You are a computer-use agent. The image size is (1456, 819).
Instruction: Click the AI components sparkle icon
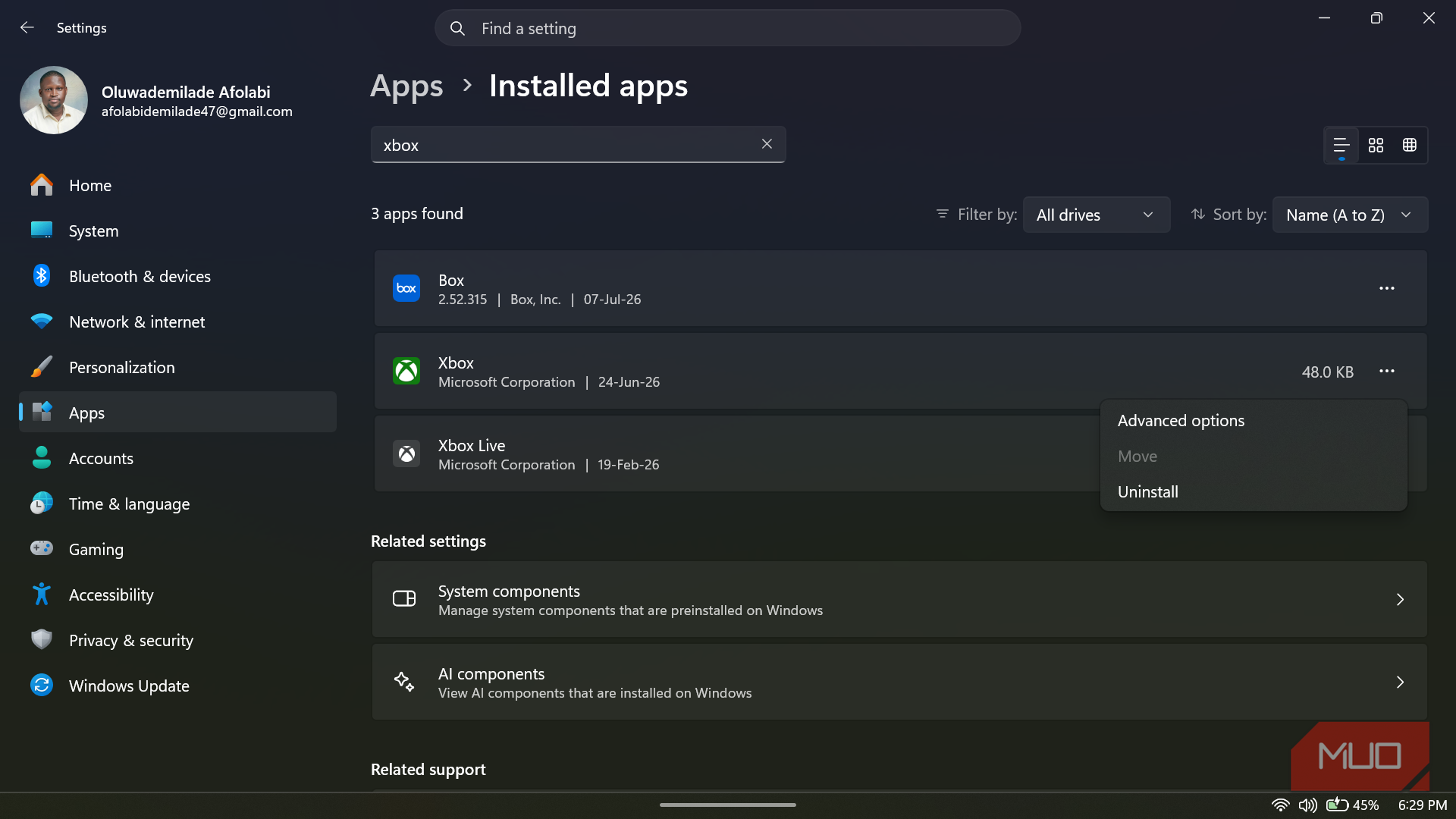tap(404, 682)
